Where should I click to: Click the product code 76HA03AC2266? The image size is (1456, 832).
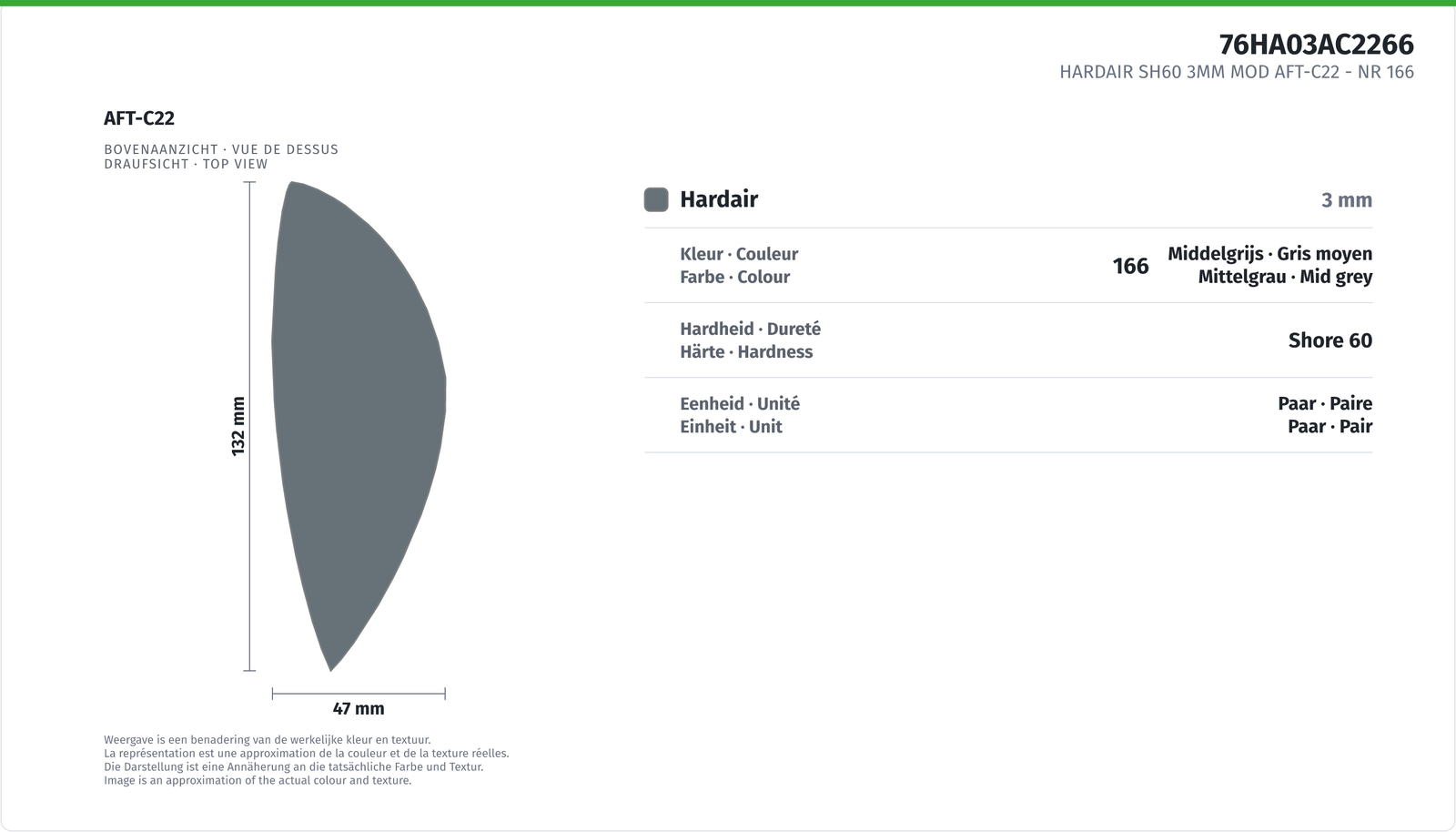(1316, 44)
